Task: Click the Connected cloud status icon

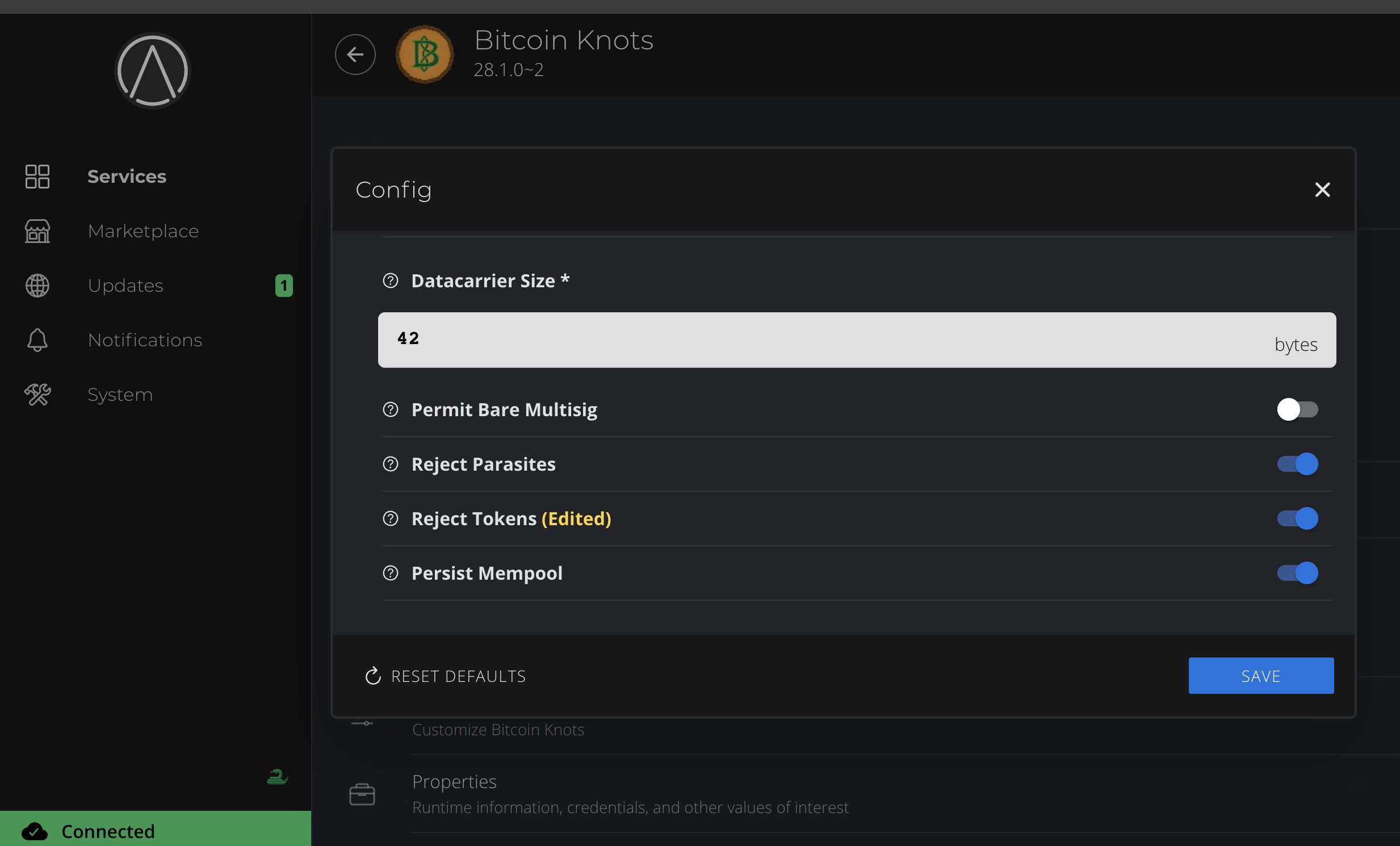Action: [35, 832]
